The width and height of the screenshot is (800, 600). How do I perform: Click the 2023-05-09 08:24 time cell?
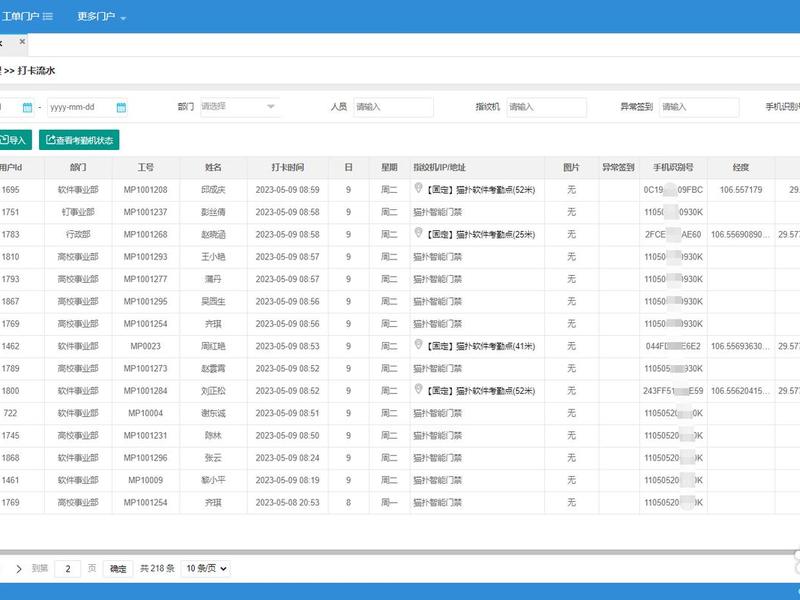288,458
